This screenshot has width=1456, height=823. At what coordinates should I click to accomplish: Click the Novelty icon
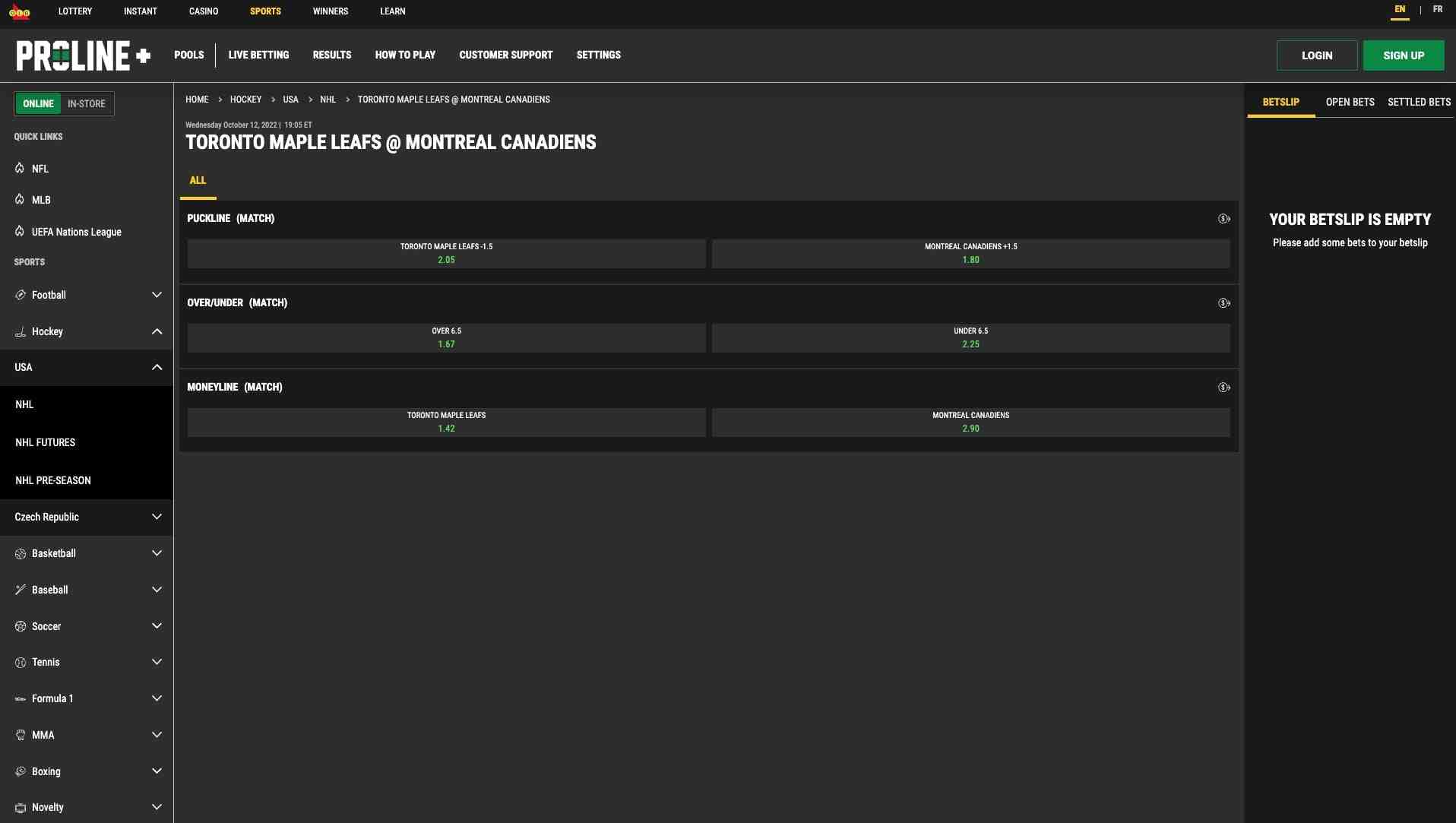[x=21, y=807]
